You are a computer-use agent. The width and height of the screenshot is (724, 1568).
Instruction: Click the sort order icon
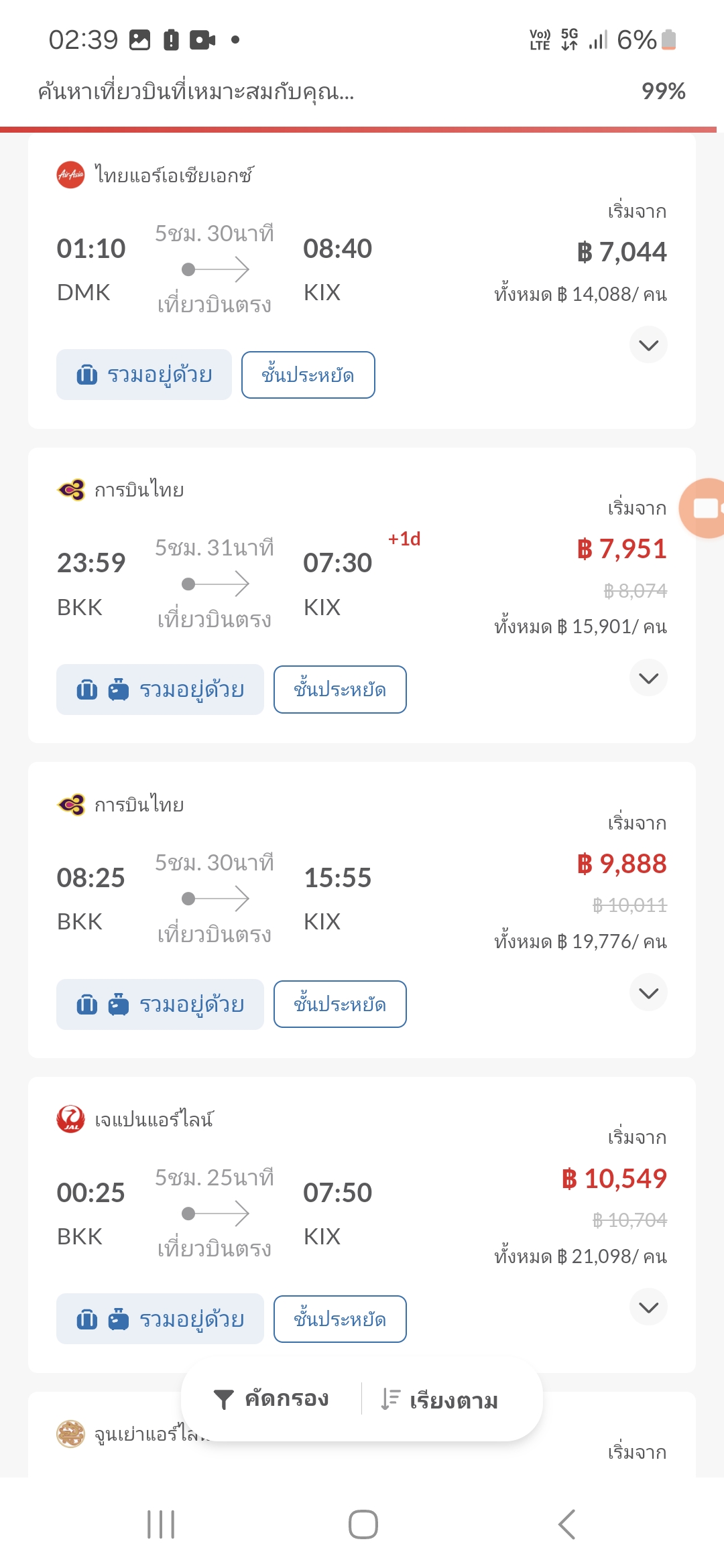pyautogui.click(x=390, y=1399)
